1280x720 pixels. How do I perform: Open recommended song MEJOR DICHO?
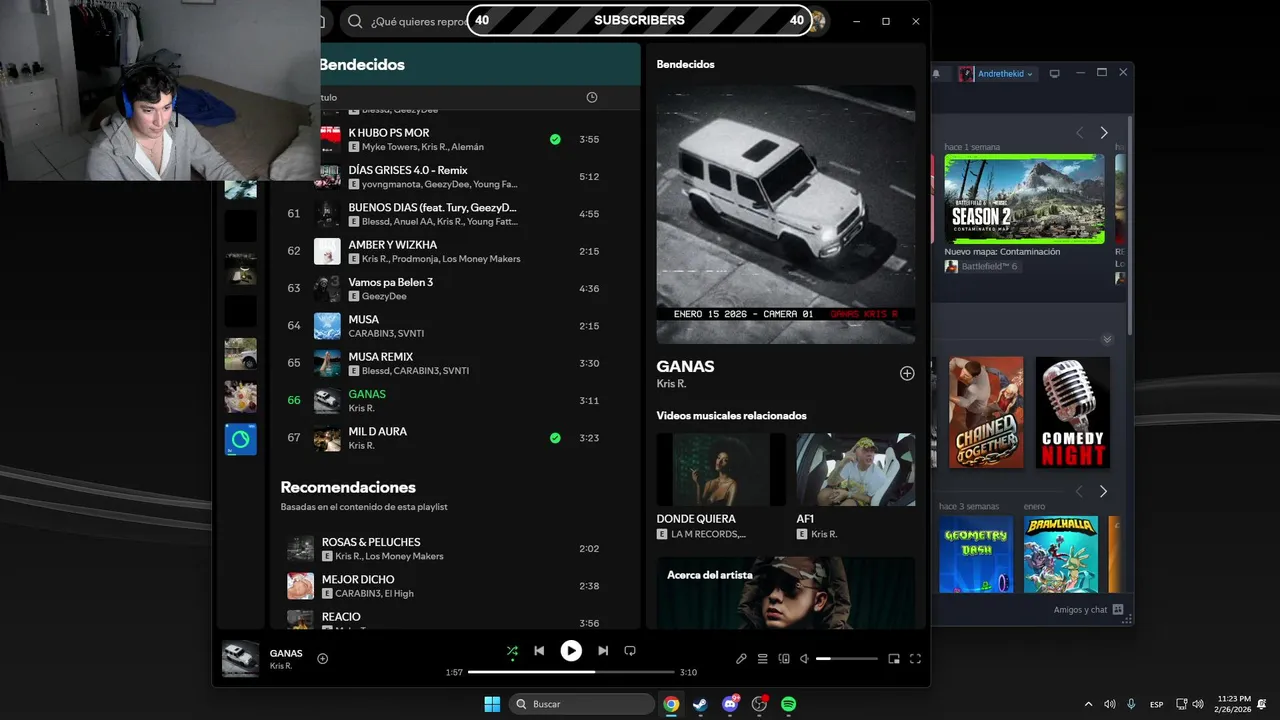coord(358,579)
